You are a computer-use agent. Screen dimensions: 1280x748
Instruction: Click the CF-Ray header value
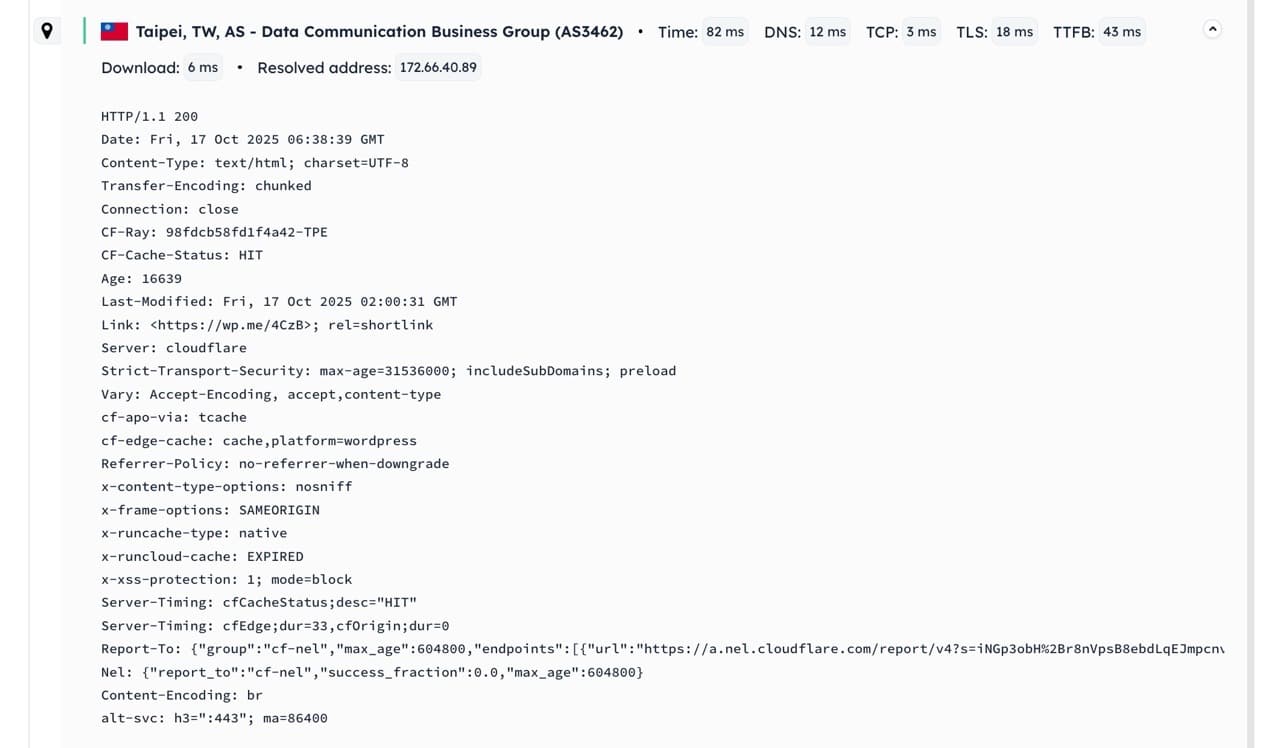tap(246, 232)
